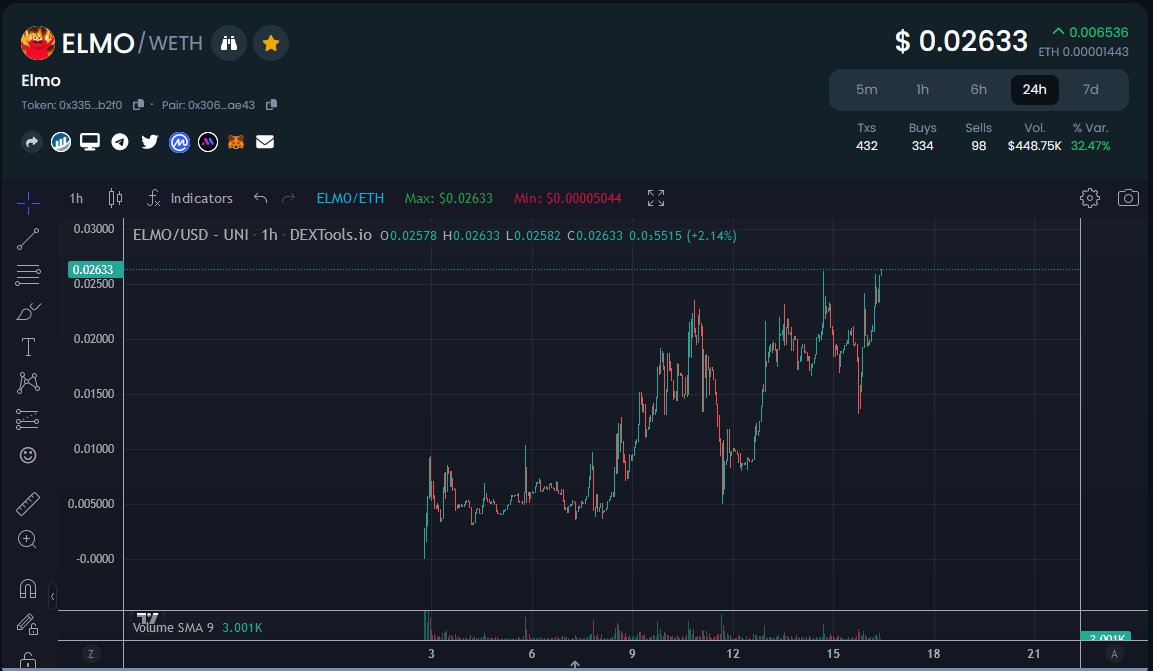This screenshot has height=671, width=1153.
Task: Click the 0.02633 price axis label
Action: pyautogui.click(x=96, y=270)
